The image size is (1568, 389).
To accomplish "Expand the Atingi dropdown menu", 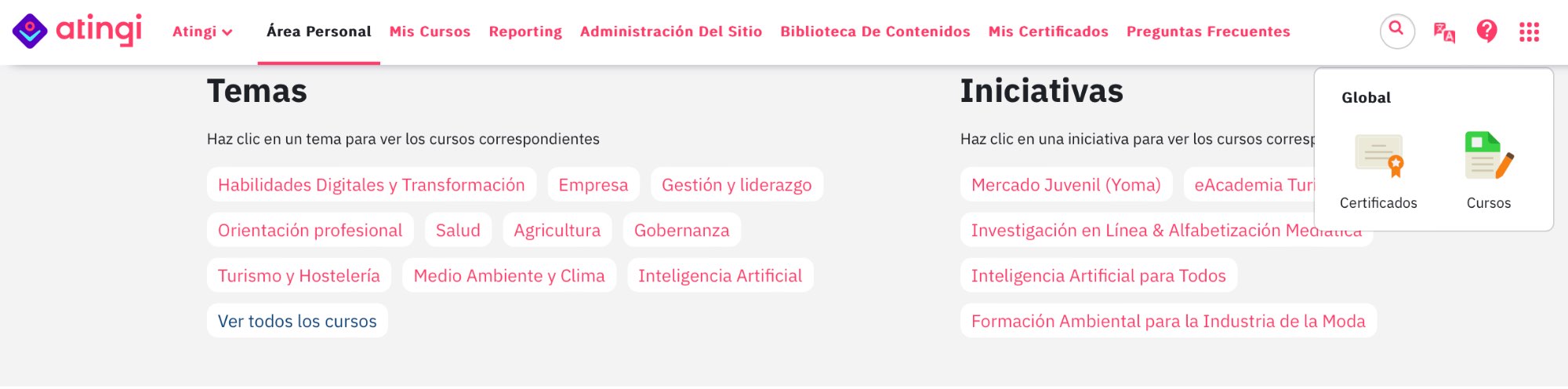I will click(202, 31).
